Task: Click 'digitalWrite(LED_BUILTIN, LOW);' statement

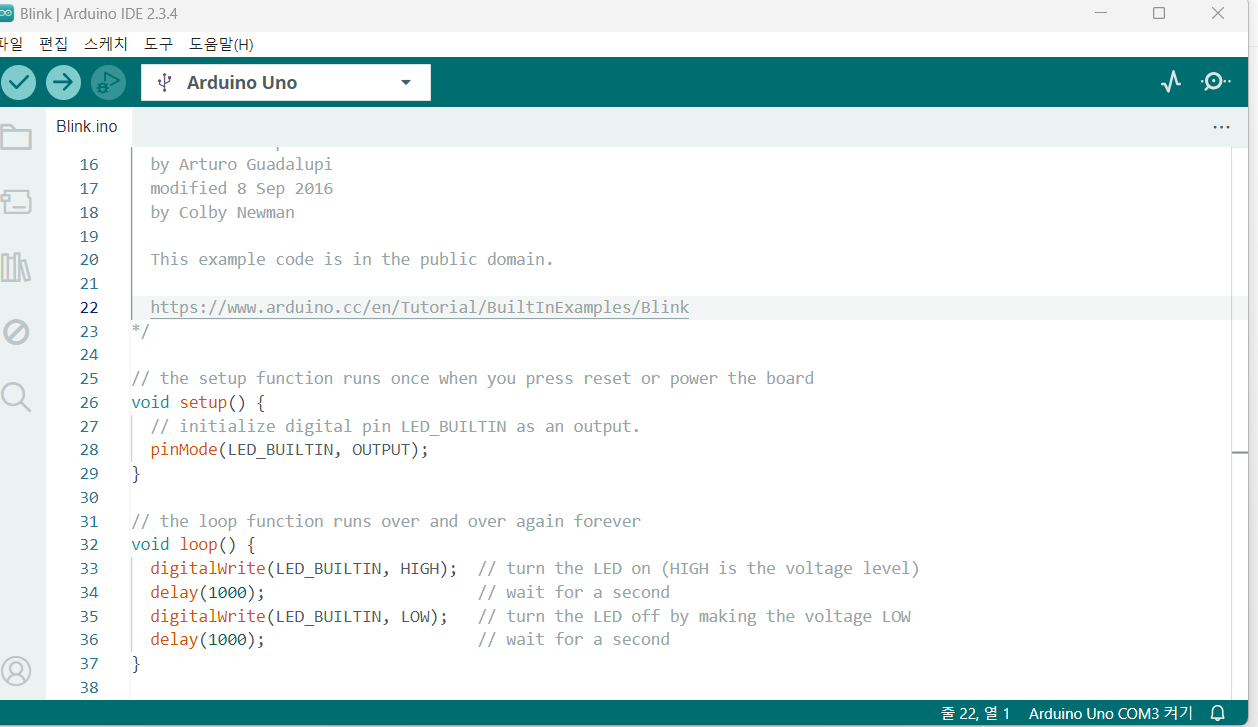Action: [x=299, y=616]
